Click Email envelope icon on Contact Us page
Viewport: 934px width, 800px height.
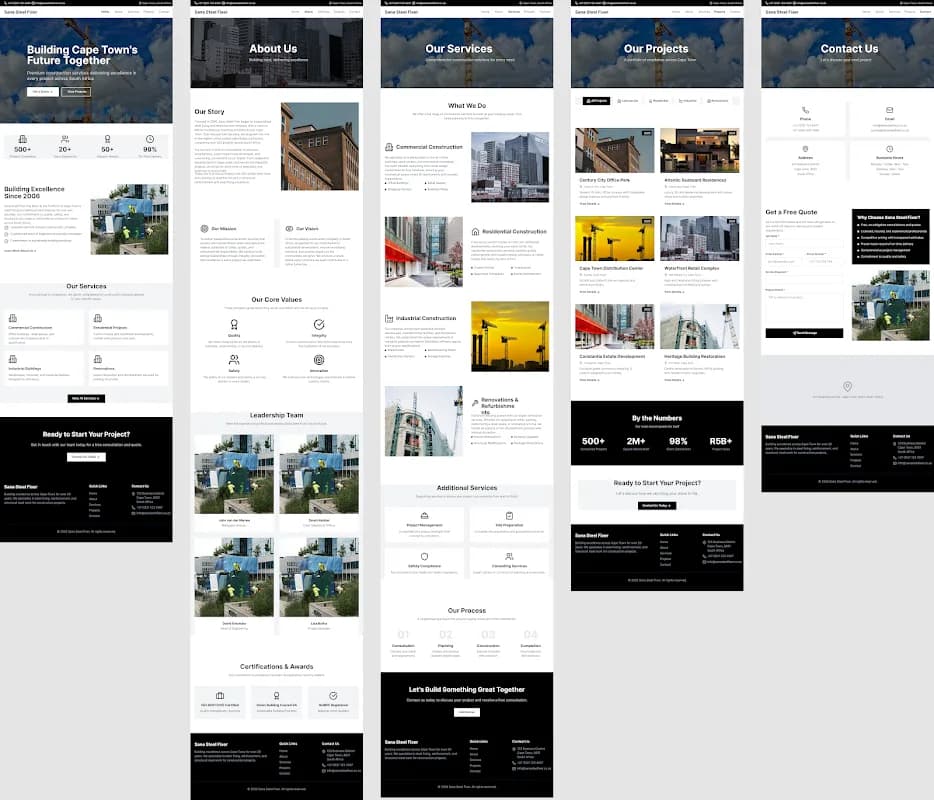point(889,110)
